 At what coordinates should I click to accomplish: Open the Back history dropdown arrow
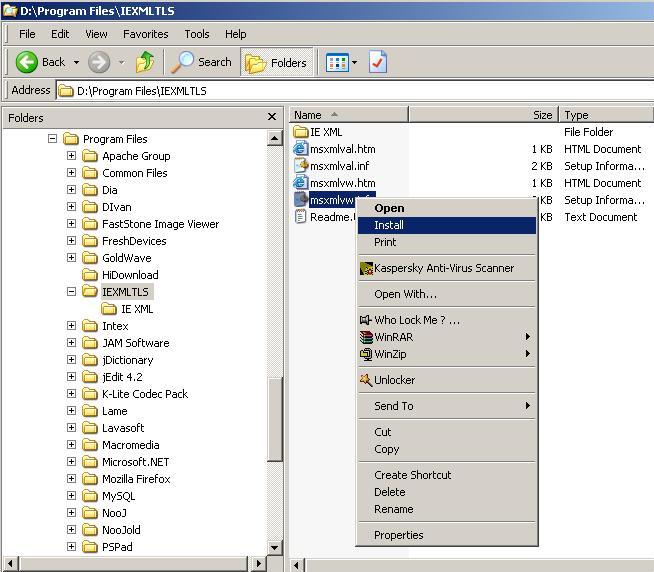pyautogui.click(x=76, y=63)
